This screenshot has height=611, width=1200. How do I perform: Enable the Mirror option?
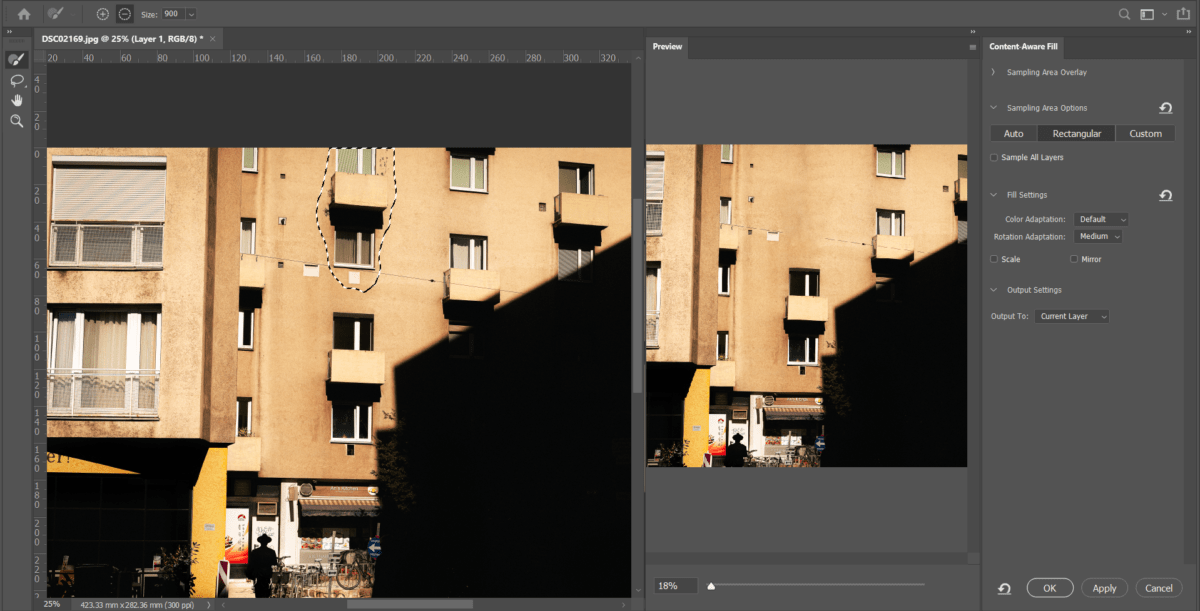pyautogui.click(x=1075, y=259)
